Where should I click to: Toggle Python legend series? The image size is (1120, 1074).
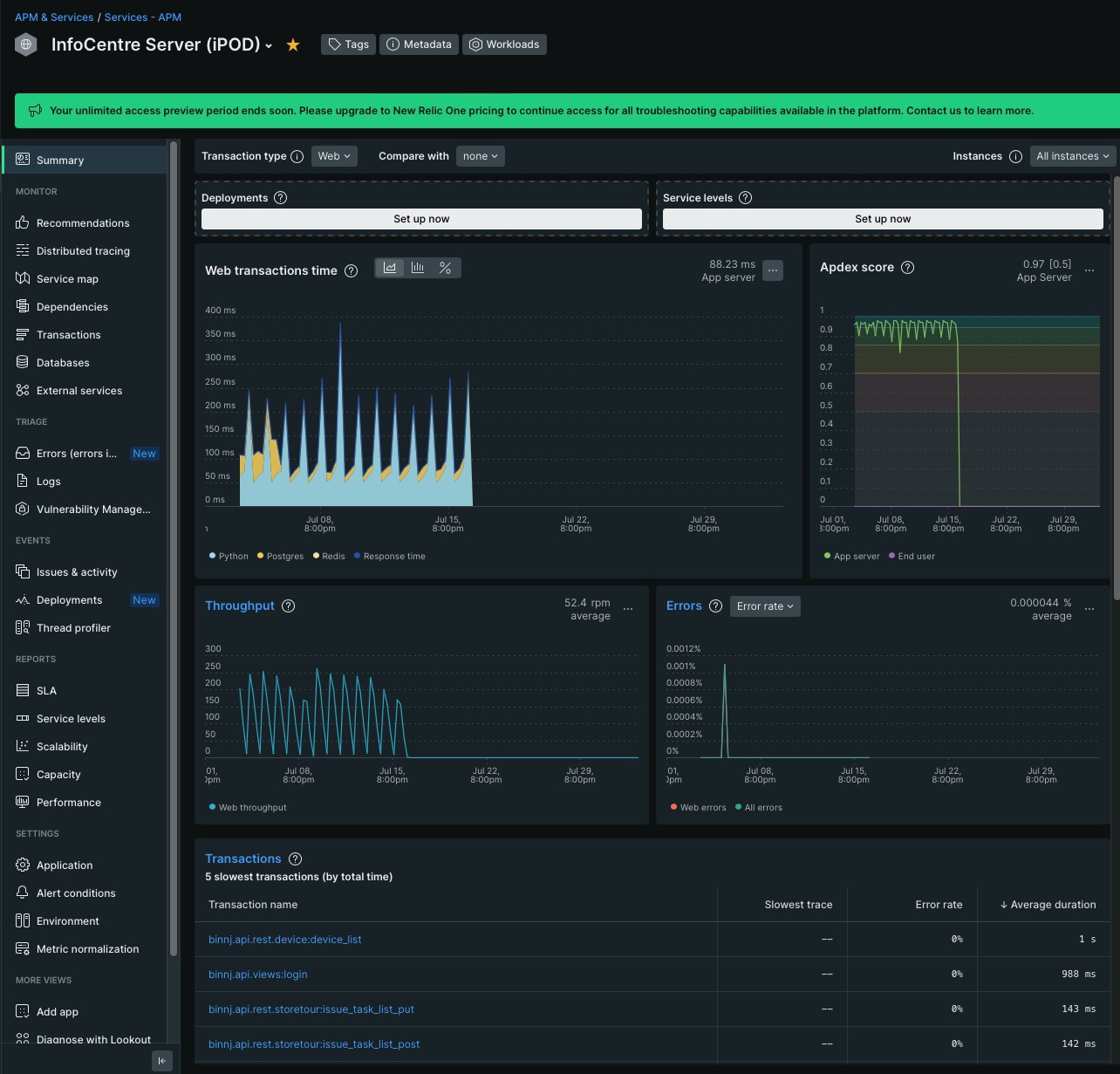click(x=229, y=556)
